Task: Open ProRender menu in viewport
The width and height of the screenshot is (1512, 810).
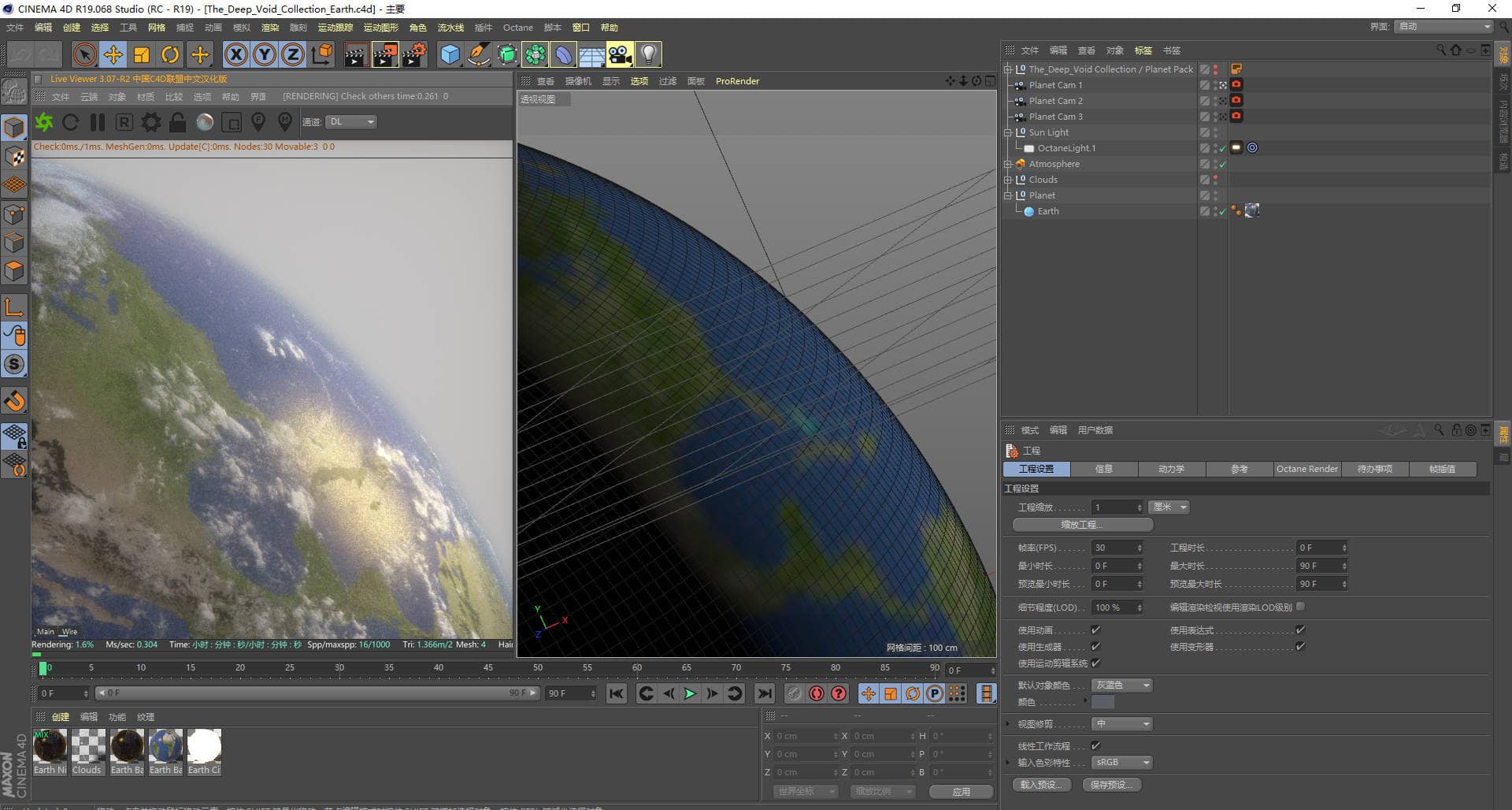Action: (737, 81)
